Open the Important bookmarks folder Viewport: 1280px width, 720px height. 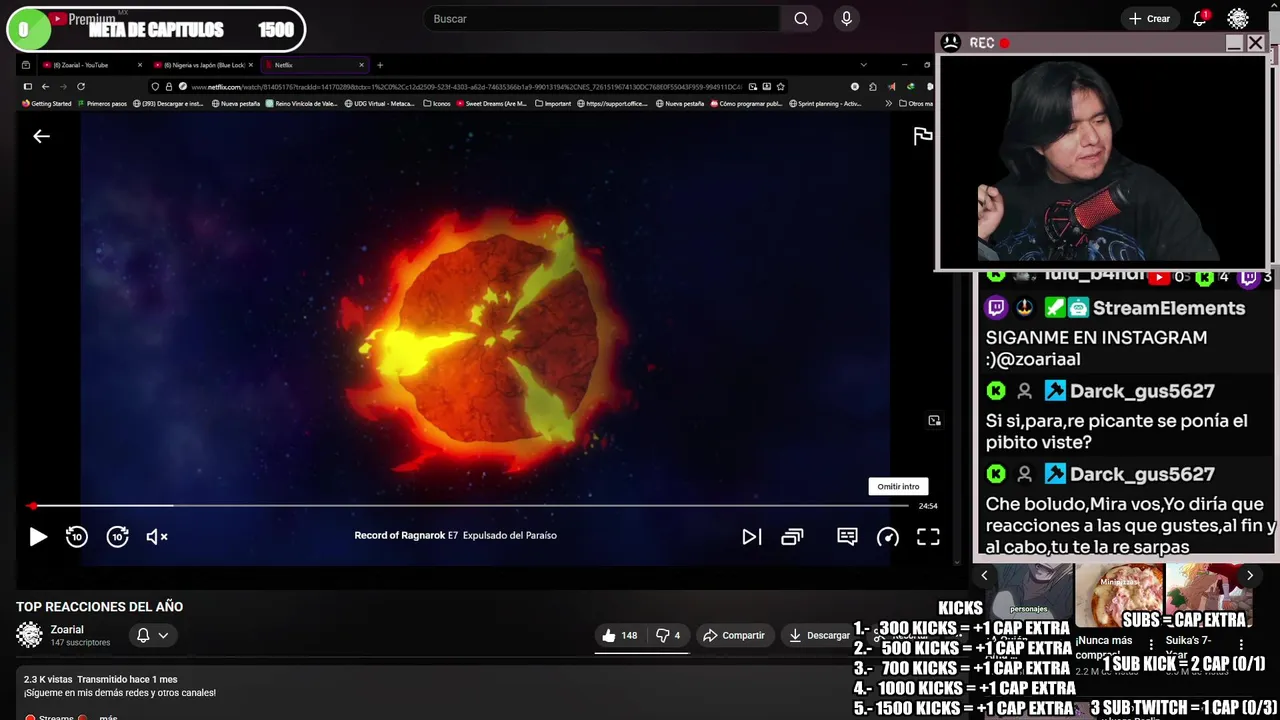pyautogui.click(x=553, y=103)
